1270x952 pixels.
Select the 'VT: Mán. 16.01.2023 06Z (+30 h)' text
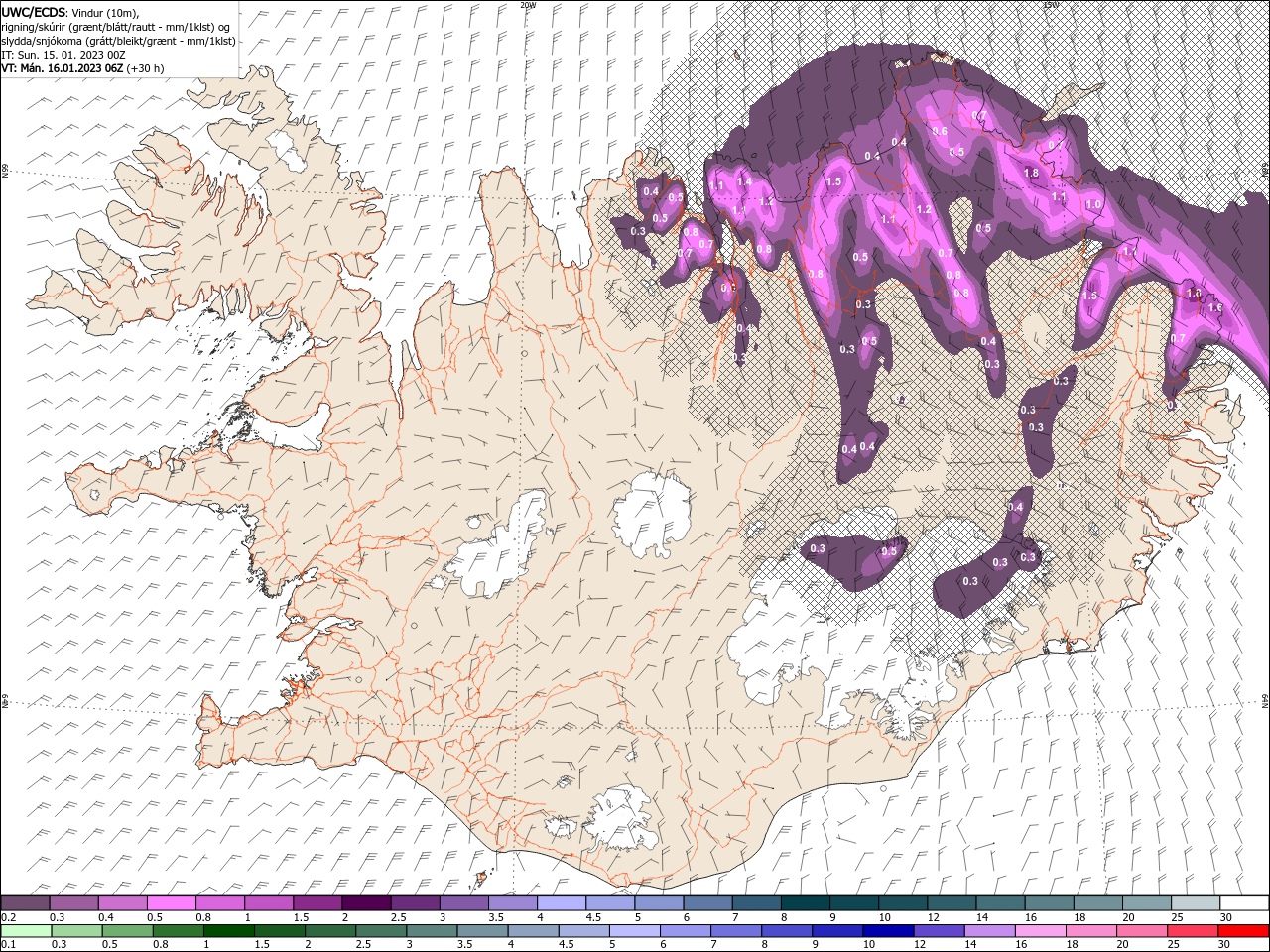pyautogui.click(x=82, y=68)
